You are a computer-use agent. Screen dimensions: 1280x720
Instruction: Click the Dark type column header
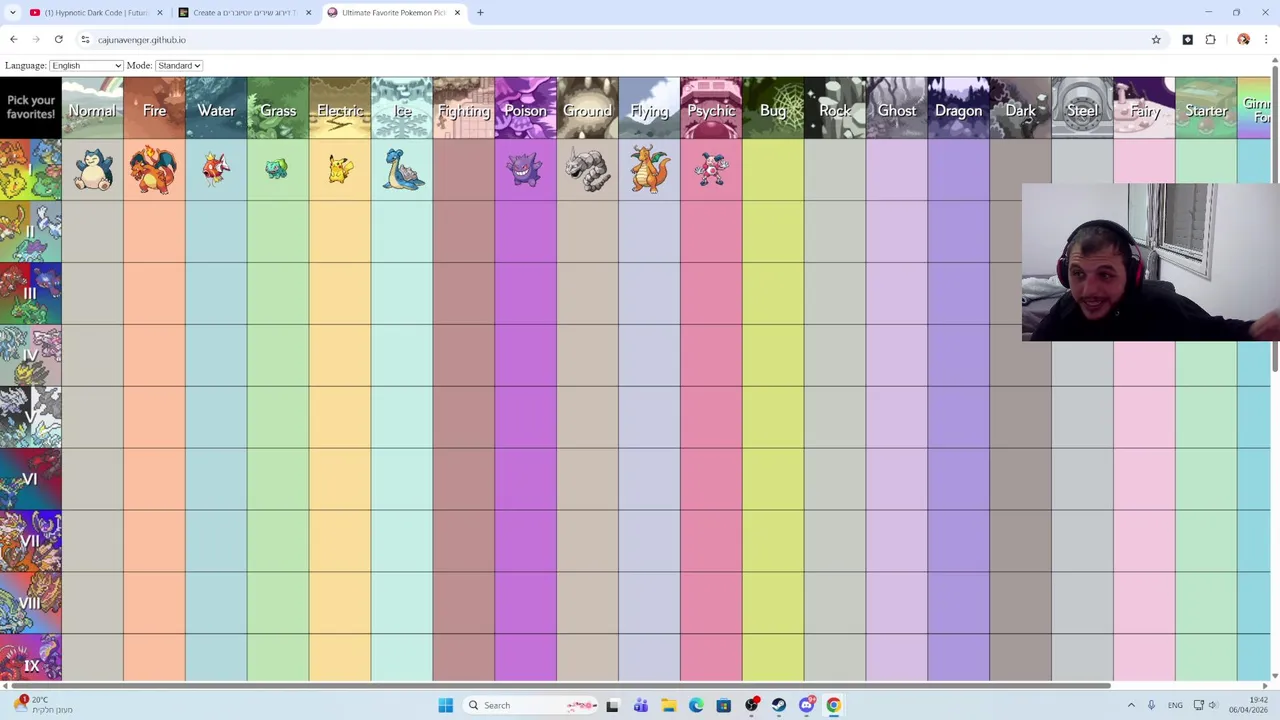[x=1021, y=108]
